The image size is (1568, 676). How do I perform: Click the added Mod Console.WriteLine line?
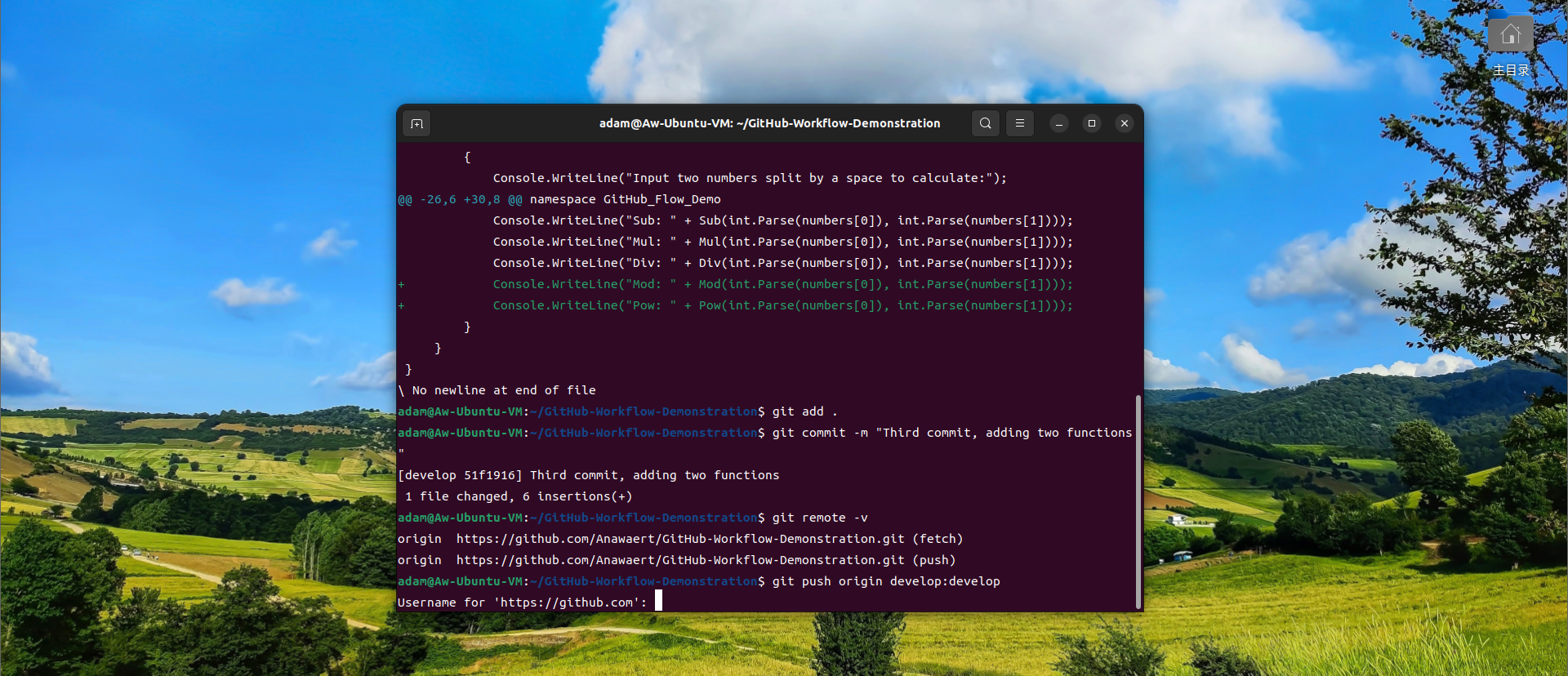click(x=782, y=284)
